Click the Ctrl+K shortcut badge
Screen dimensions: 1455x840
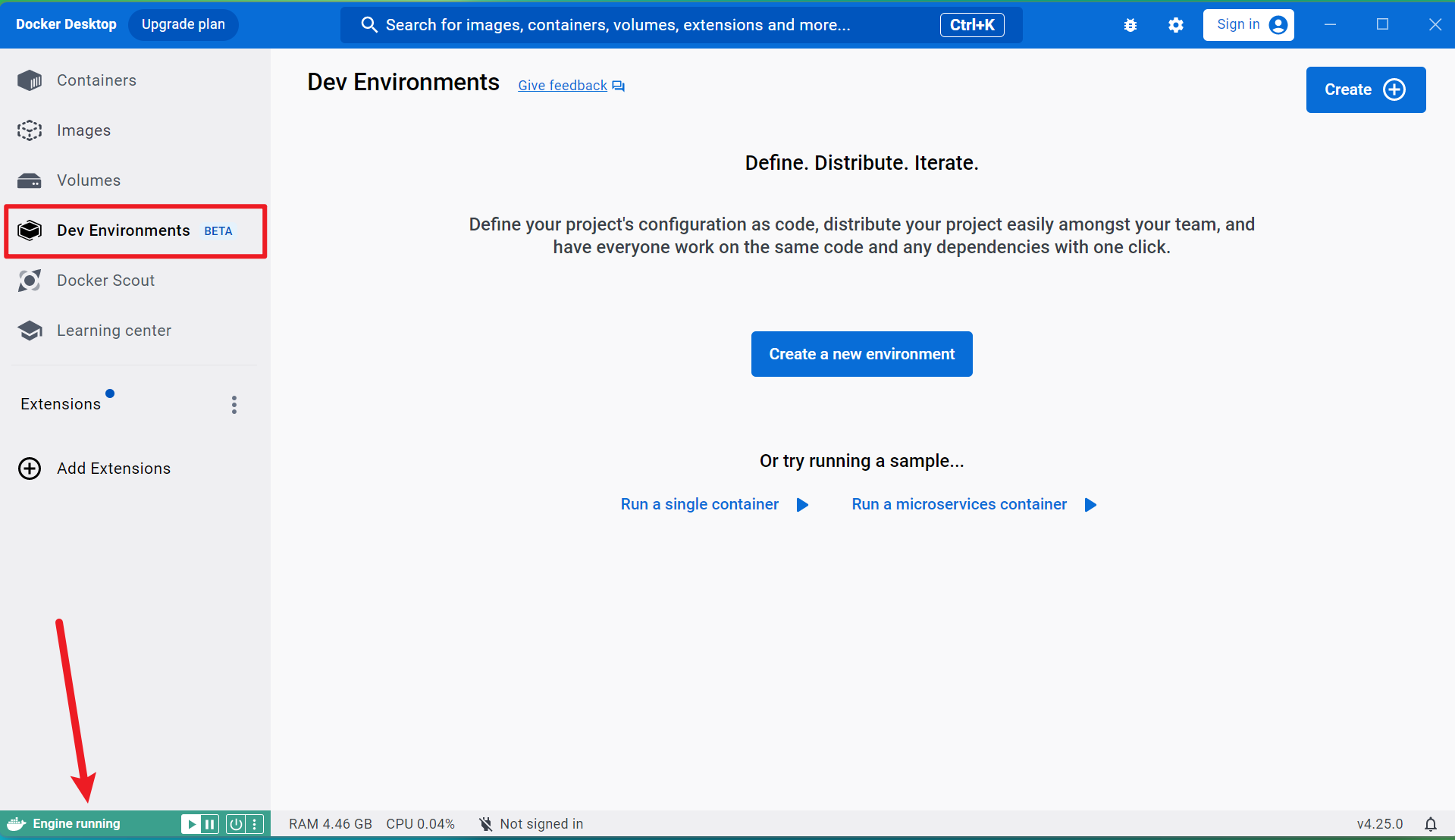tap(972, 25)
